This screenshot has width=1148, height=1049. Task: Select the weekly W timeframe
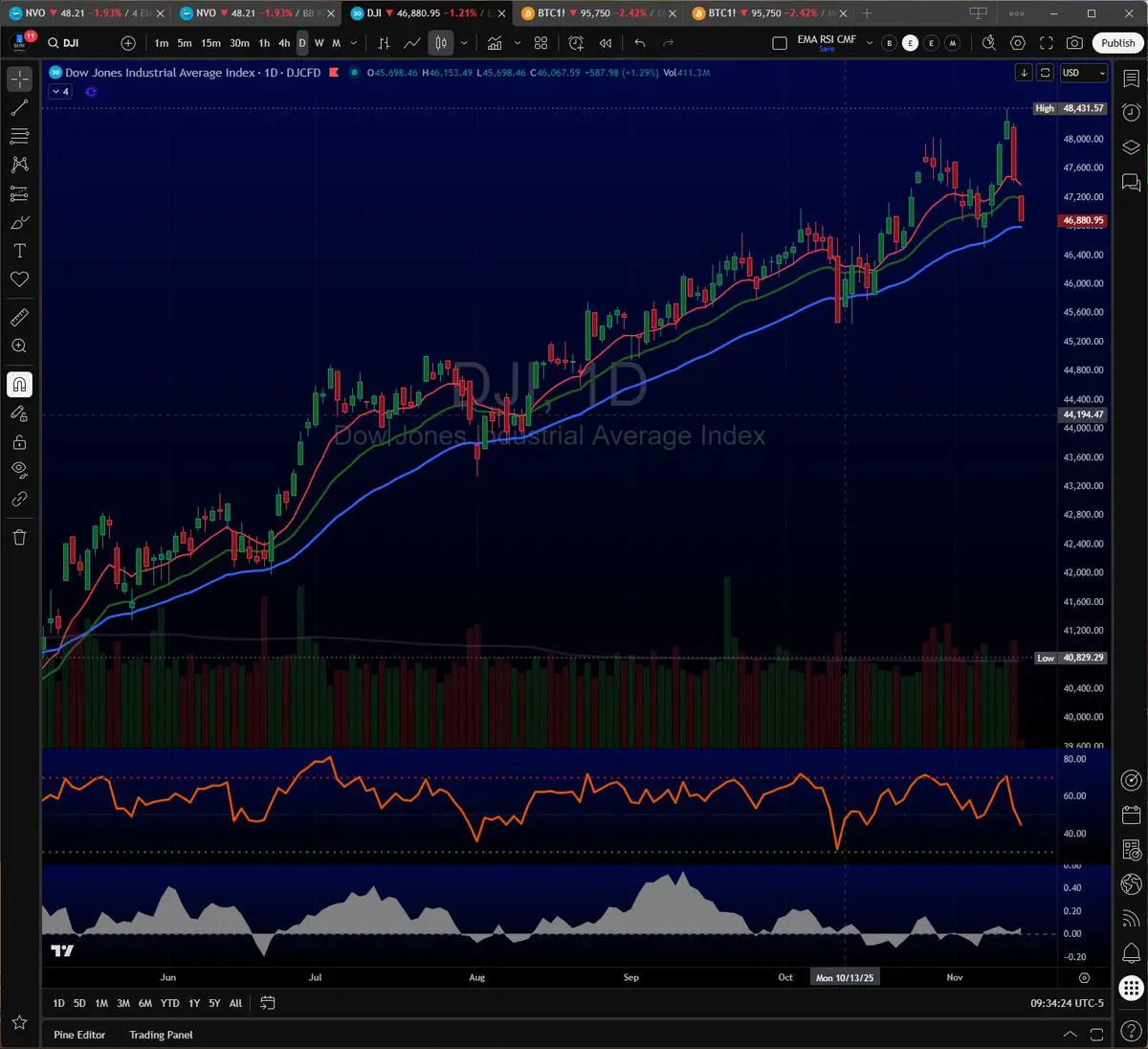point(320,43)
